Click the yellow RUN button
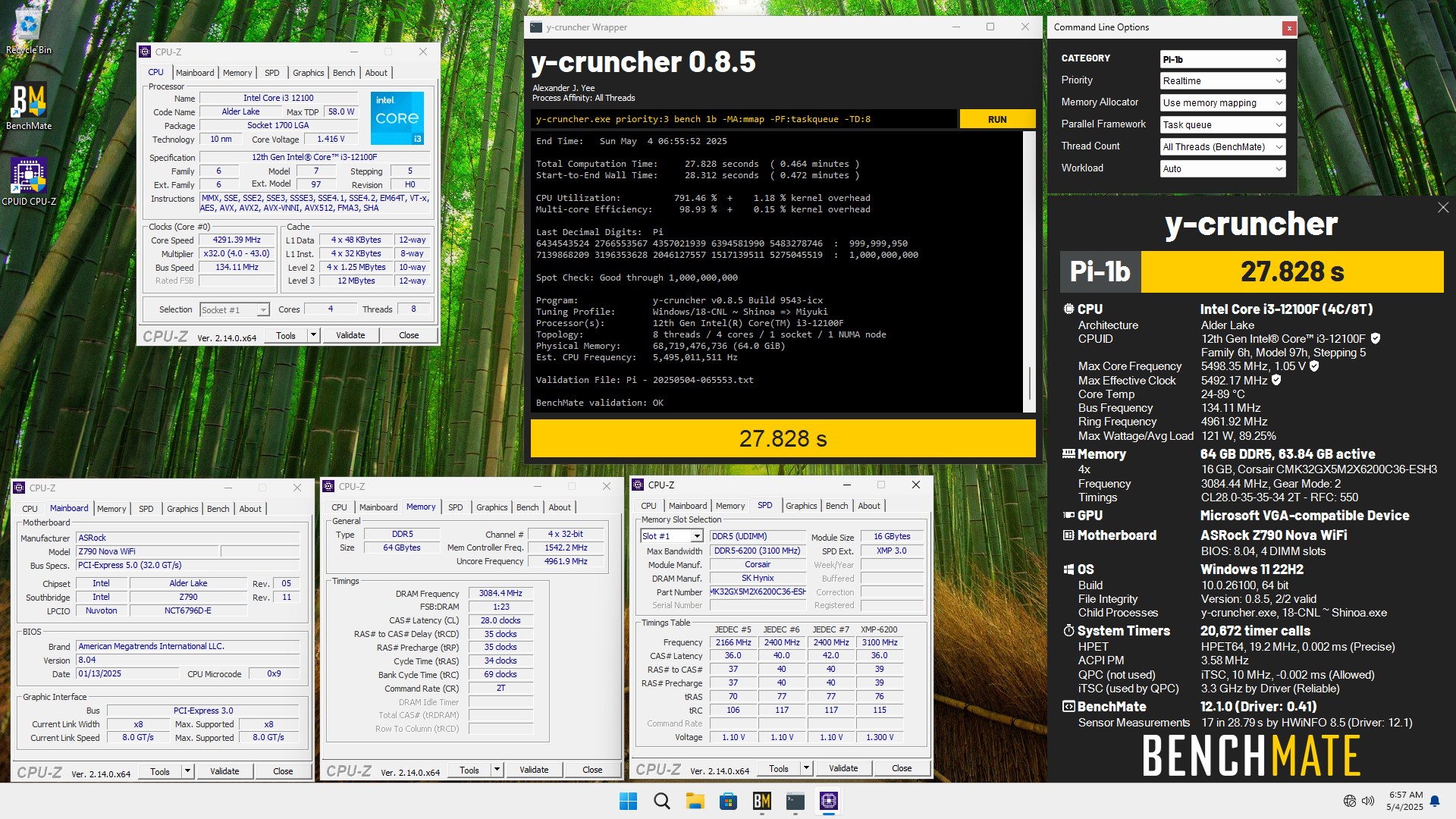The image size is (1456, 819). 997,119
